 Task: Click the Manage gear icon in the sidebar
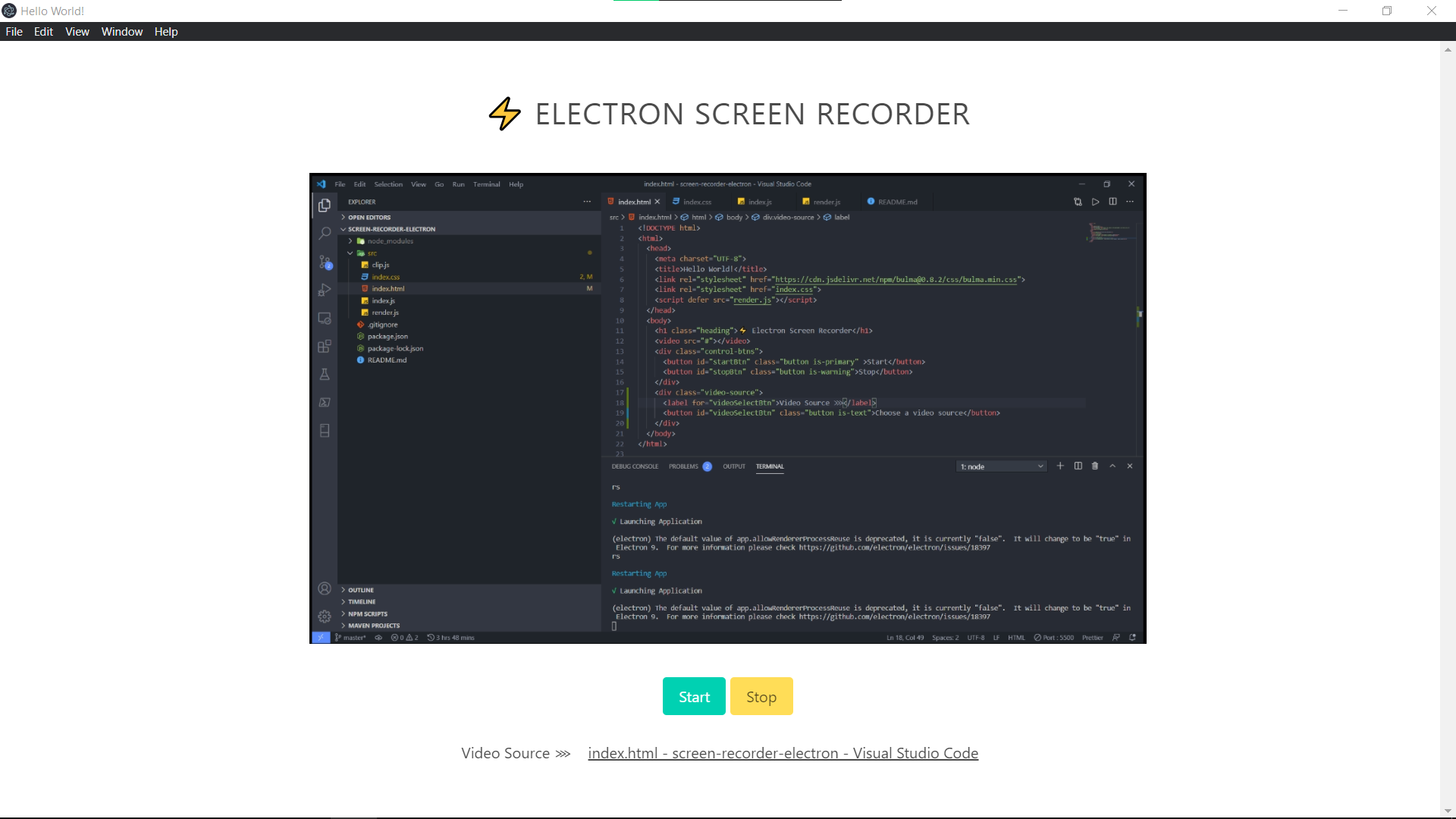[x=325, y=617]
